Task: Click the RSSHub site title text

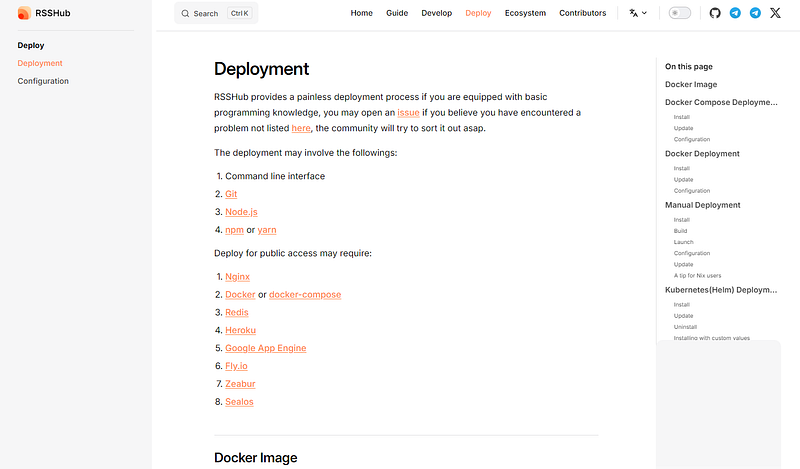Action: (53, 13)
